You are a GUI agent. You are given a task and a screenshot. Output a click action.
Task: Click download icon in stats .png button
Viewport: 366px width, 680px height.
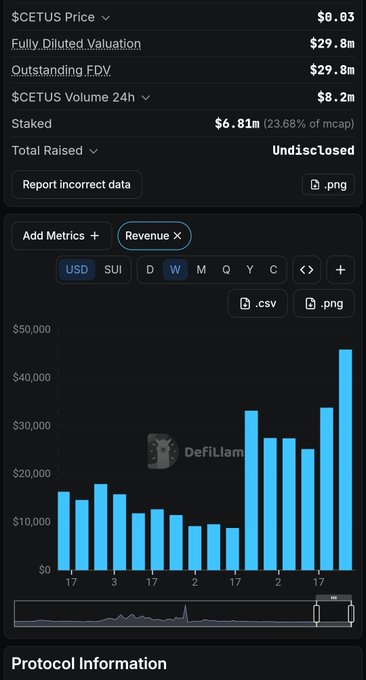coord(315,185)
